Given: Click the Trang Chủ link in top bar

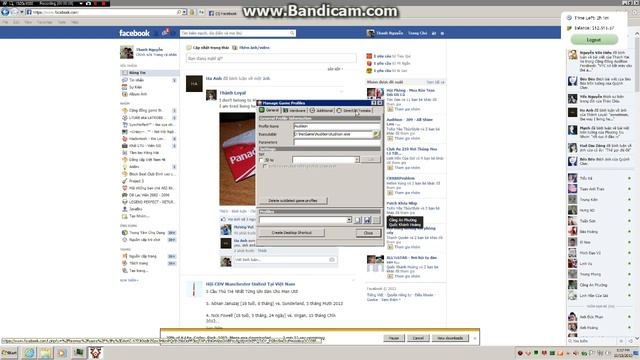Looking at the screenshot, I should (418, 33).
